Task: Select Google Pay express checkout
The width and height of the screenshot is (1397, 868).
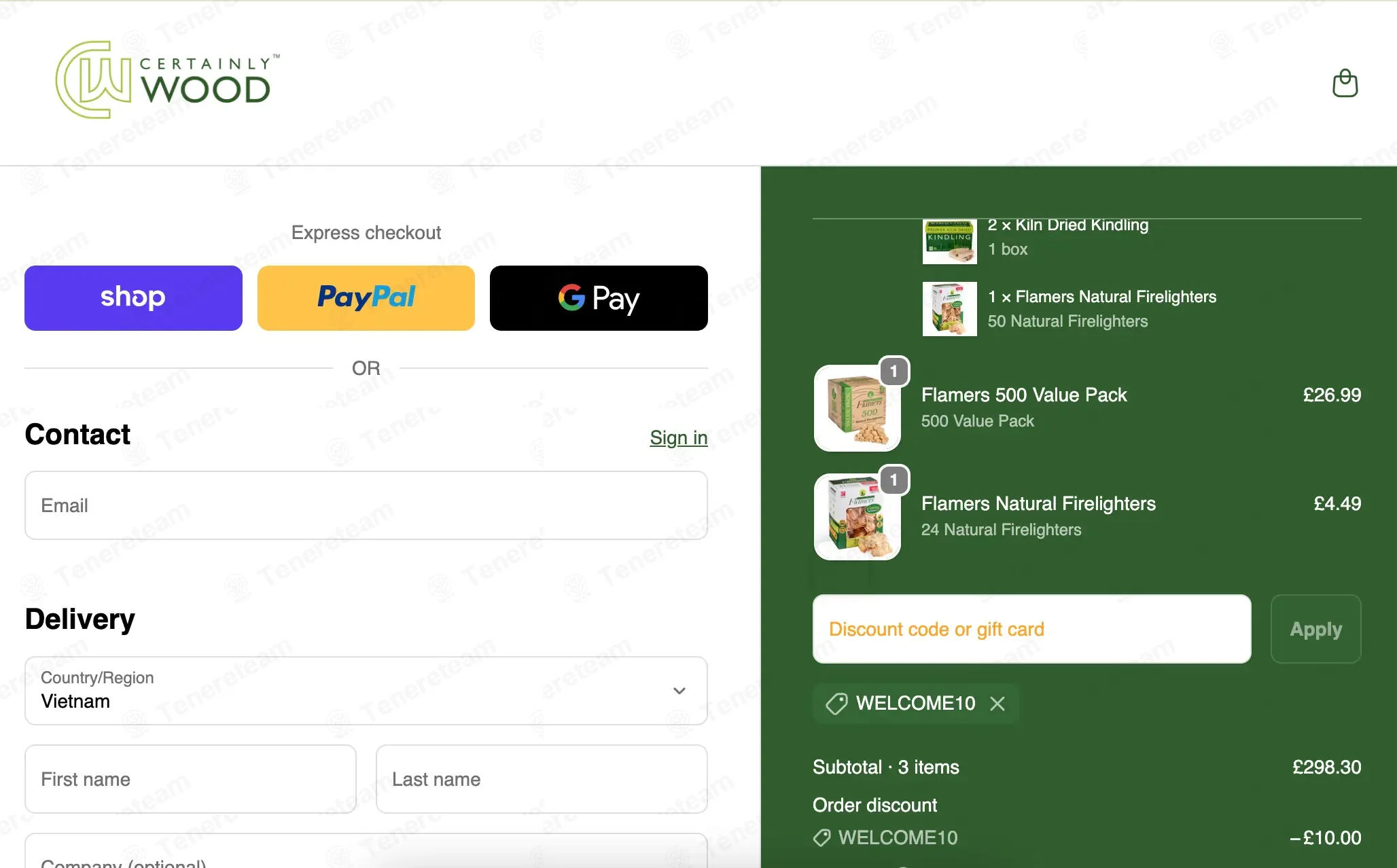Action: click(x=599, y=298)
